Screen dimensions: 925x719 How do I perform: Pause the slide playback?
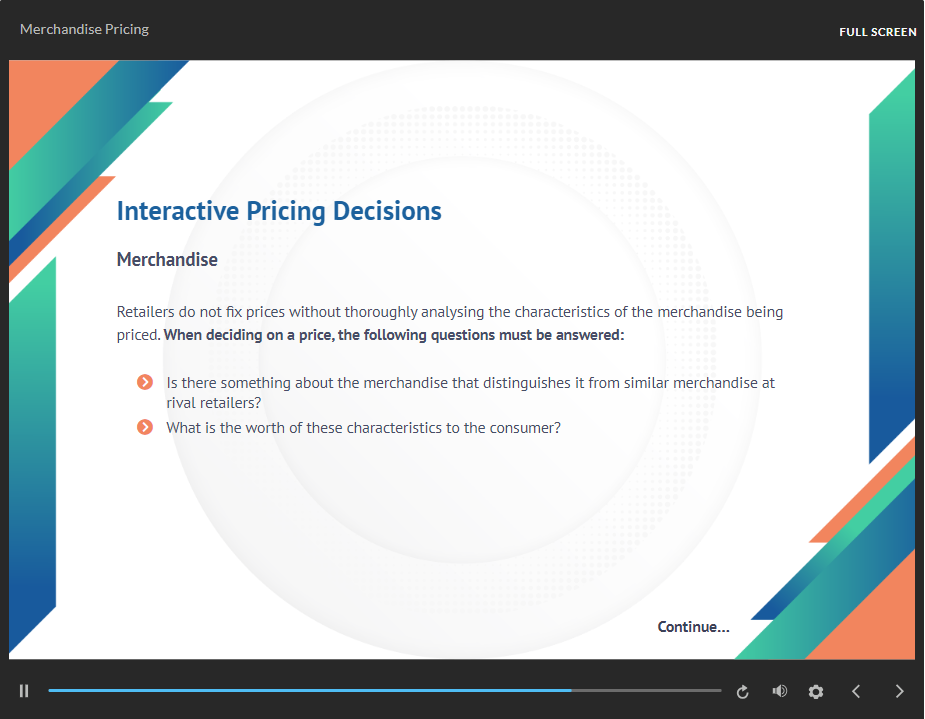24,691
